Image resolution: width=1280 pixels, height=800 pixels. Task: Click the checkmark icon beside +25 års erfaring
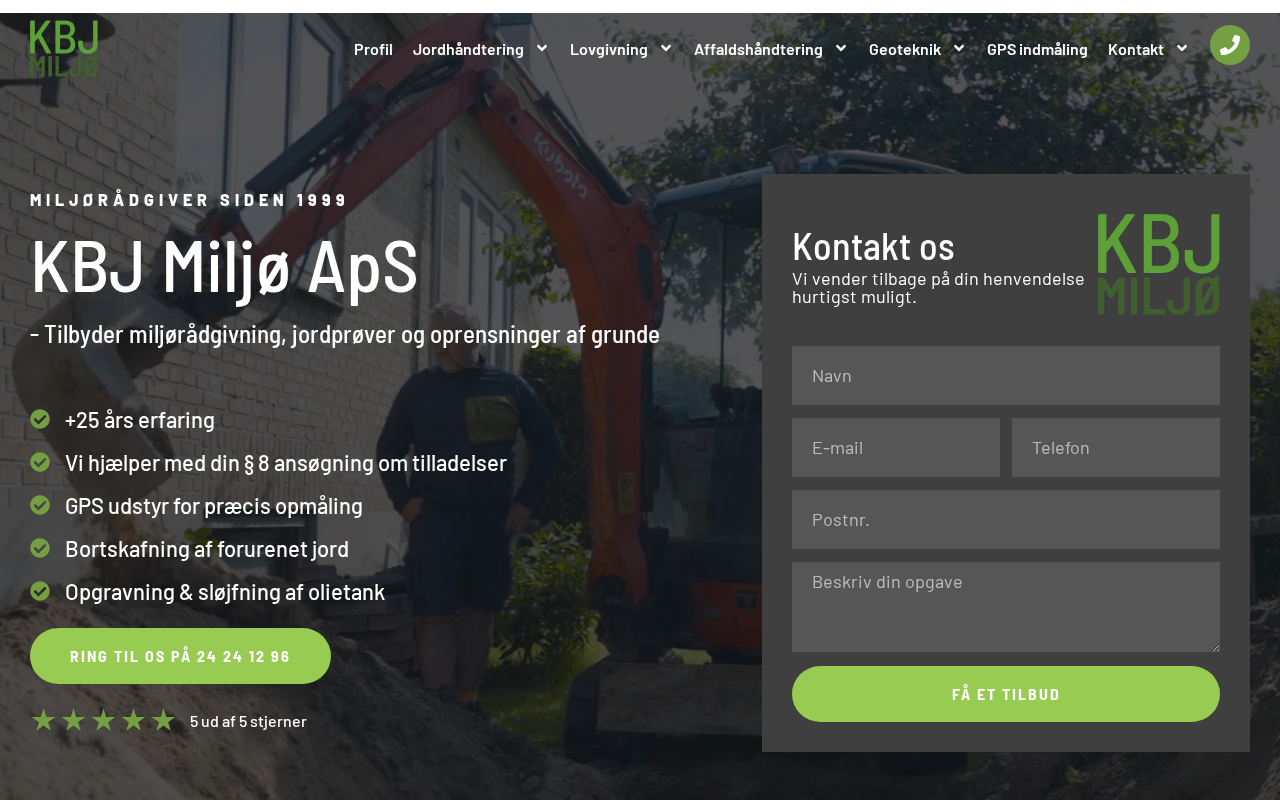pos(40,419)
